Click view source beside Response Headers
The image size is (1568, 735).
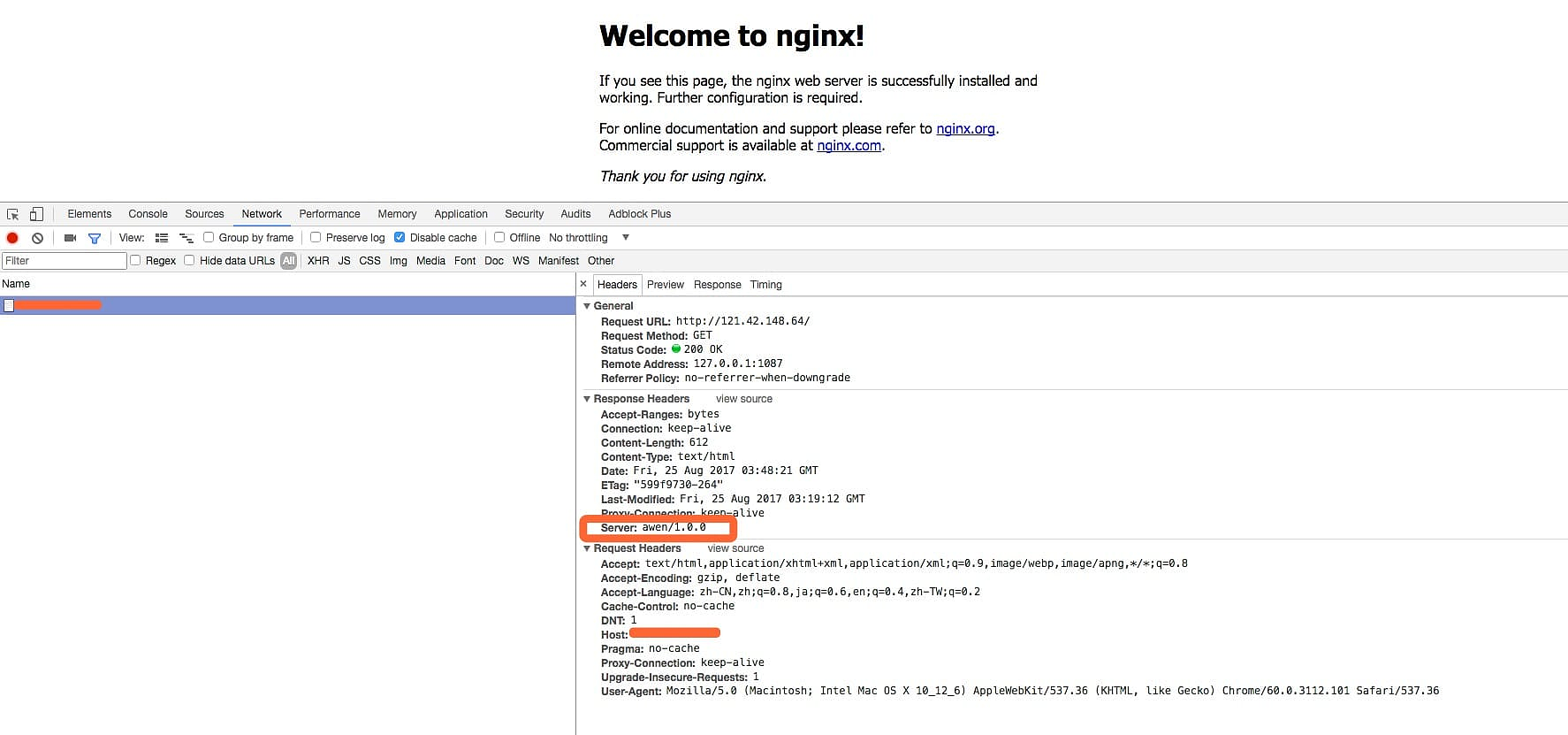(743, 399)
